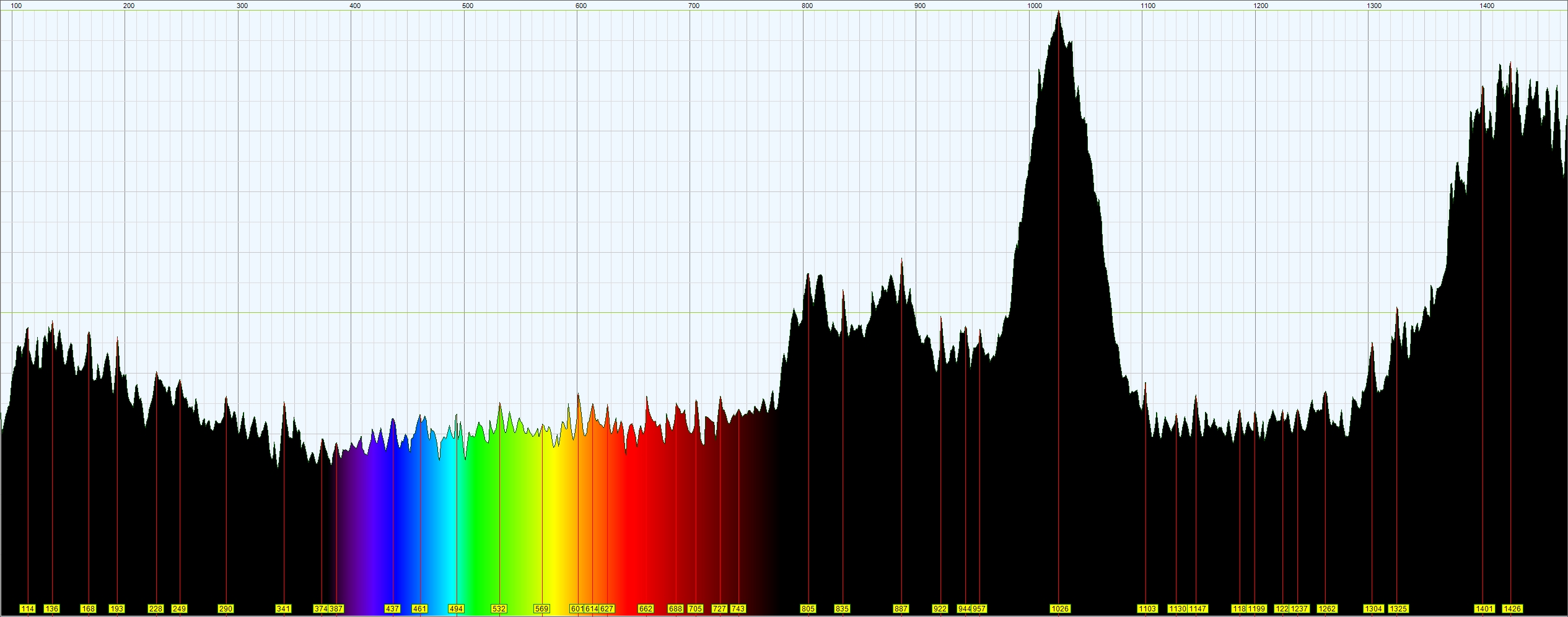1568x617 pixels.
Task: Select the 193 peak label
Action: (x=116, y=609)
